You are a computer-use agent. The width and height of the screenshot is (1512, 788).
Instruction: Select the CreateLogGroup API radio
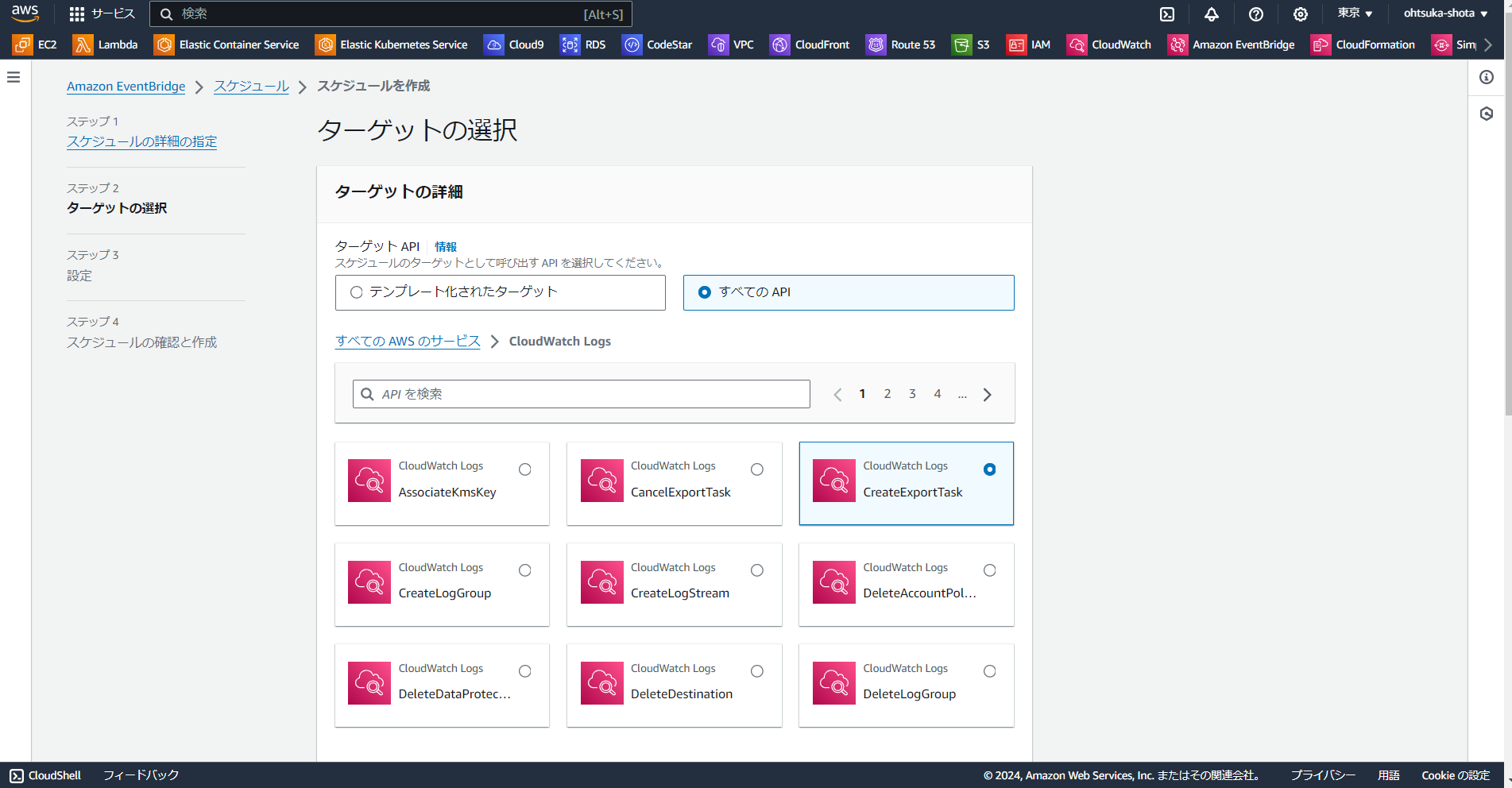click(525, 570)
